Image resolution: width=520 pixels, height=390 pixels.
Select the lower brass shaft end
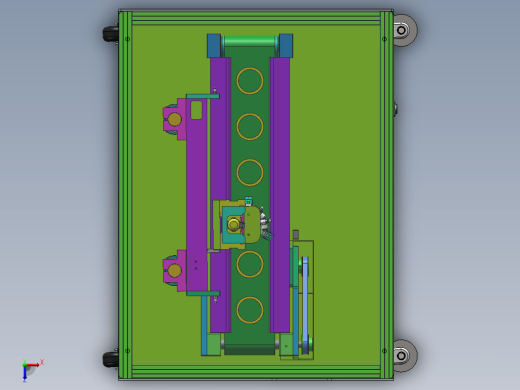[174, 271]
